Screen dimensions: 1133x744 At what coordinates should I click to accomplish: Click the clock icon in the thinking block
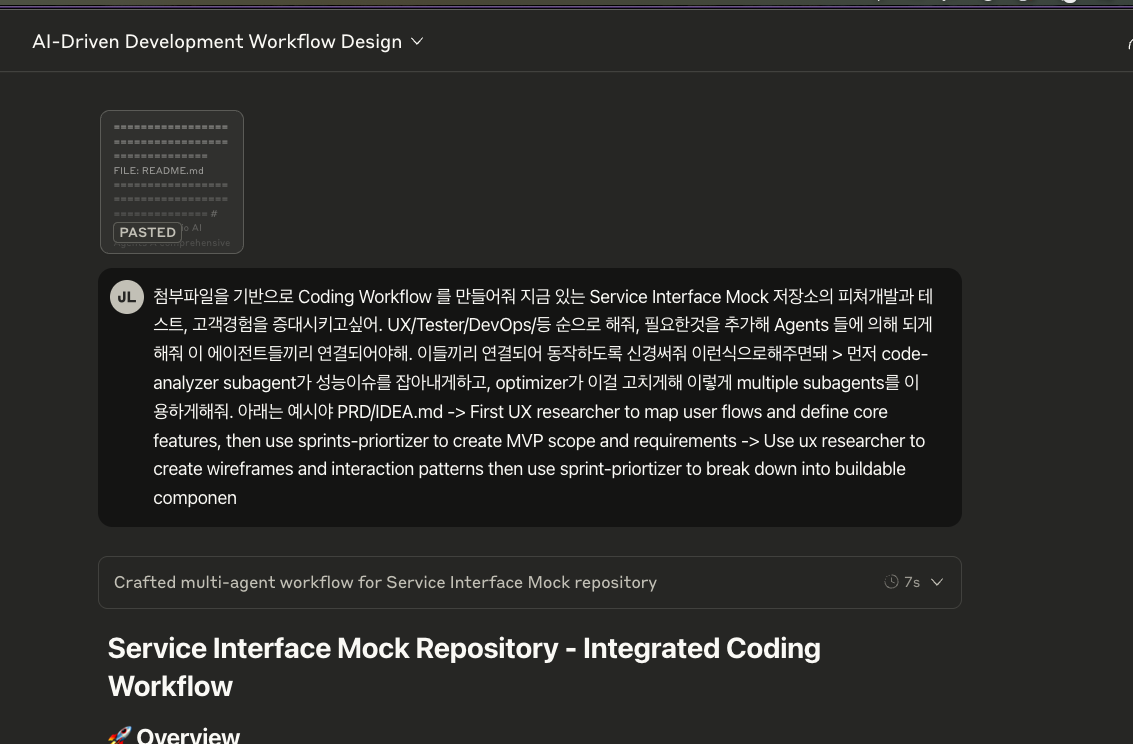pos(891,582)
